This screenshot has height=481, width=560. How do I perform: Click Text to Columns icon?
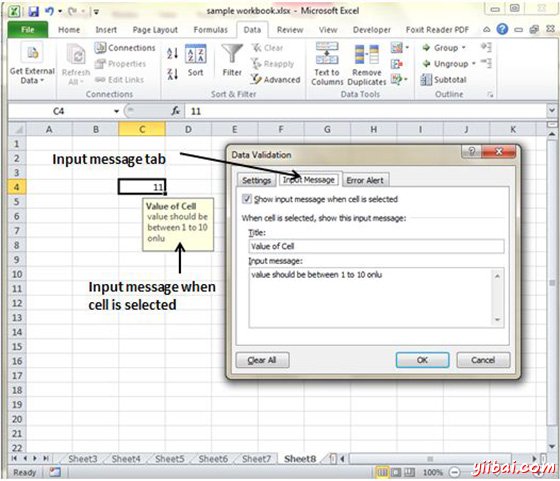(x=327, y=53)
